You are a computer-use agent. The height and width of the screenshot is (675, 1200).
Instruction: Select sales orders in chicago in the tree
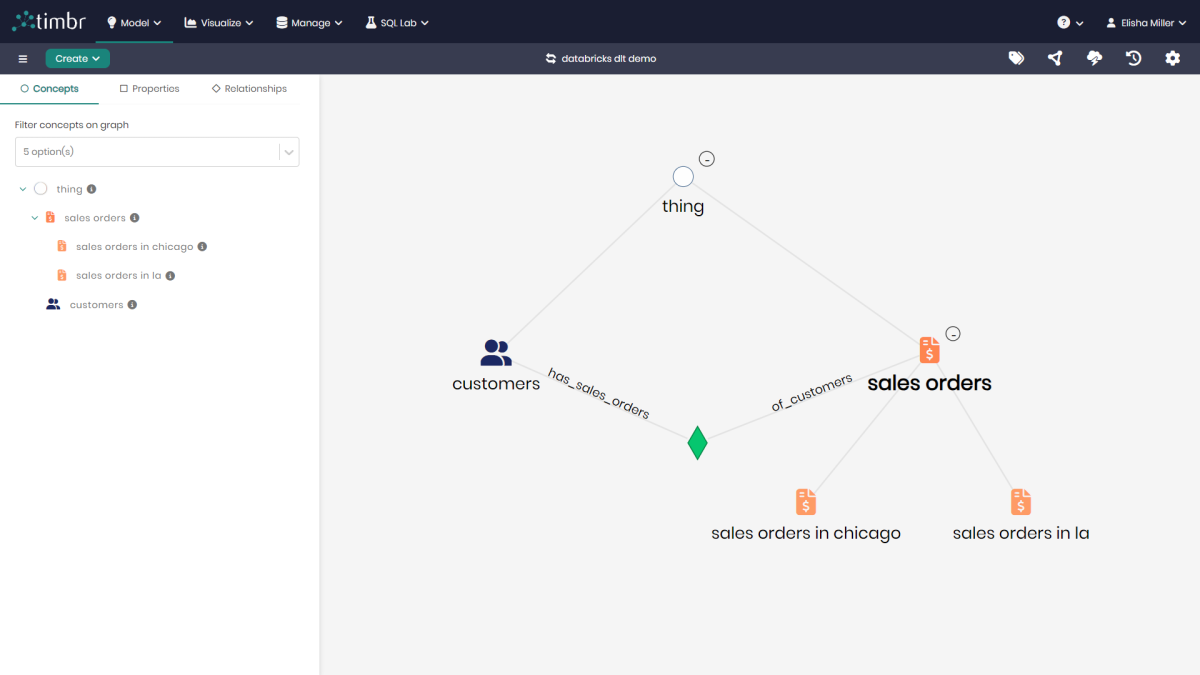137,246
